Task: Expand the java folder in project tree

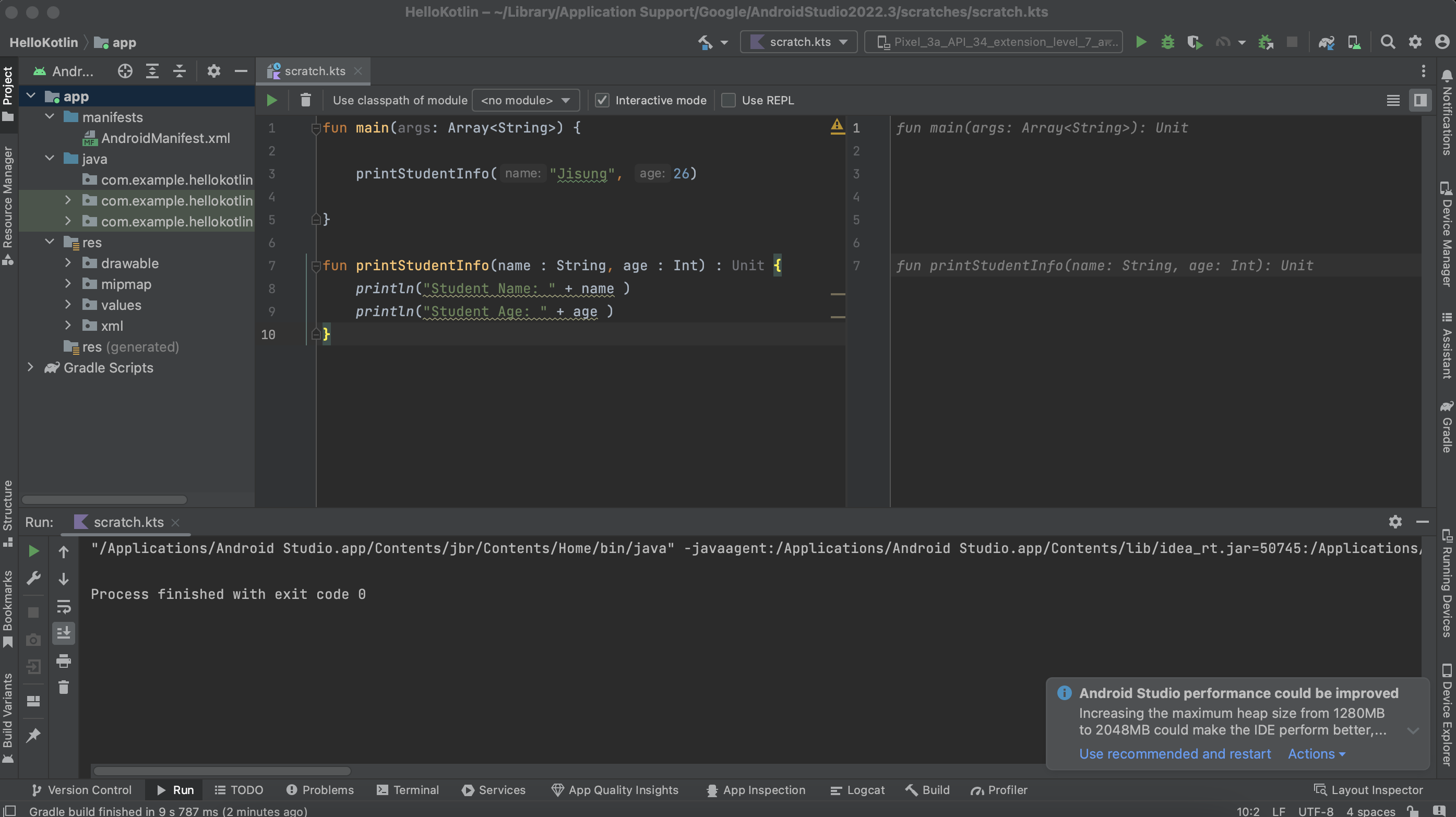Action: click(49, 159)
